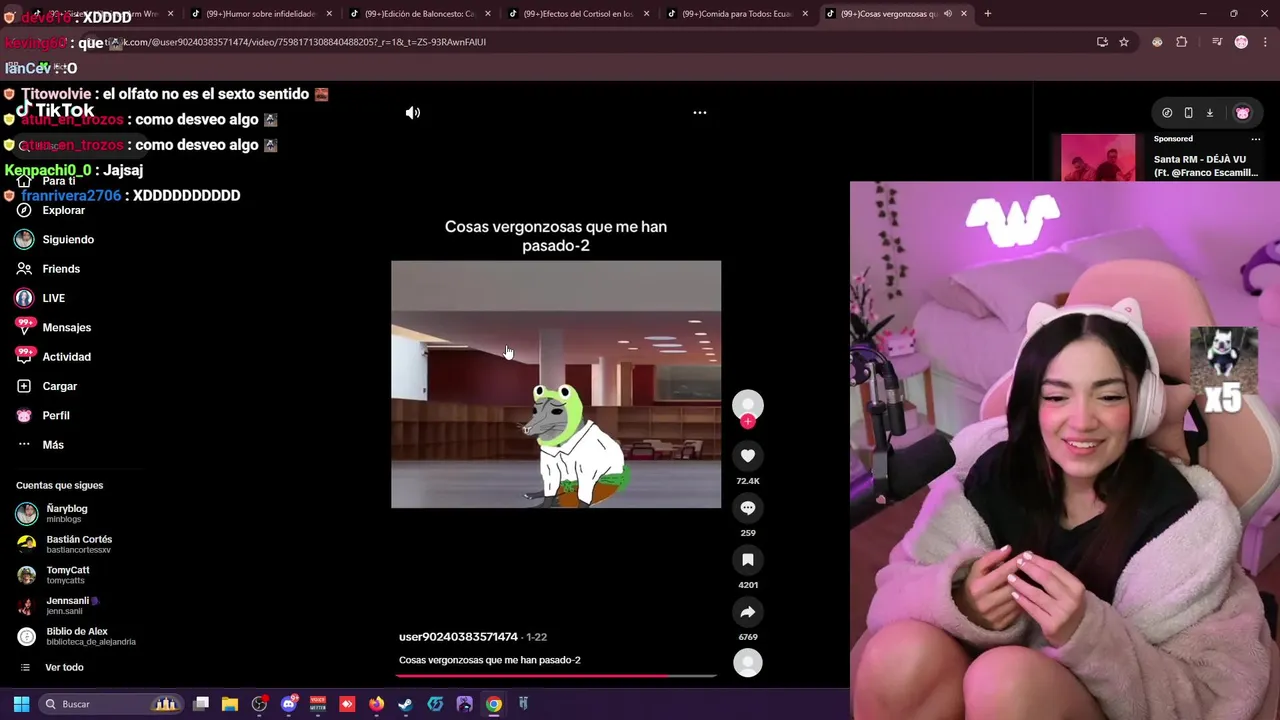The height and width of the screenshot is (720, 1280).
Task: Switch to Edición de Baloncesto tab
Action: point(419,14)
